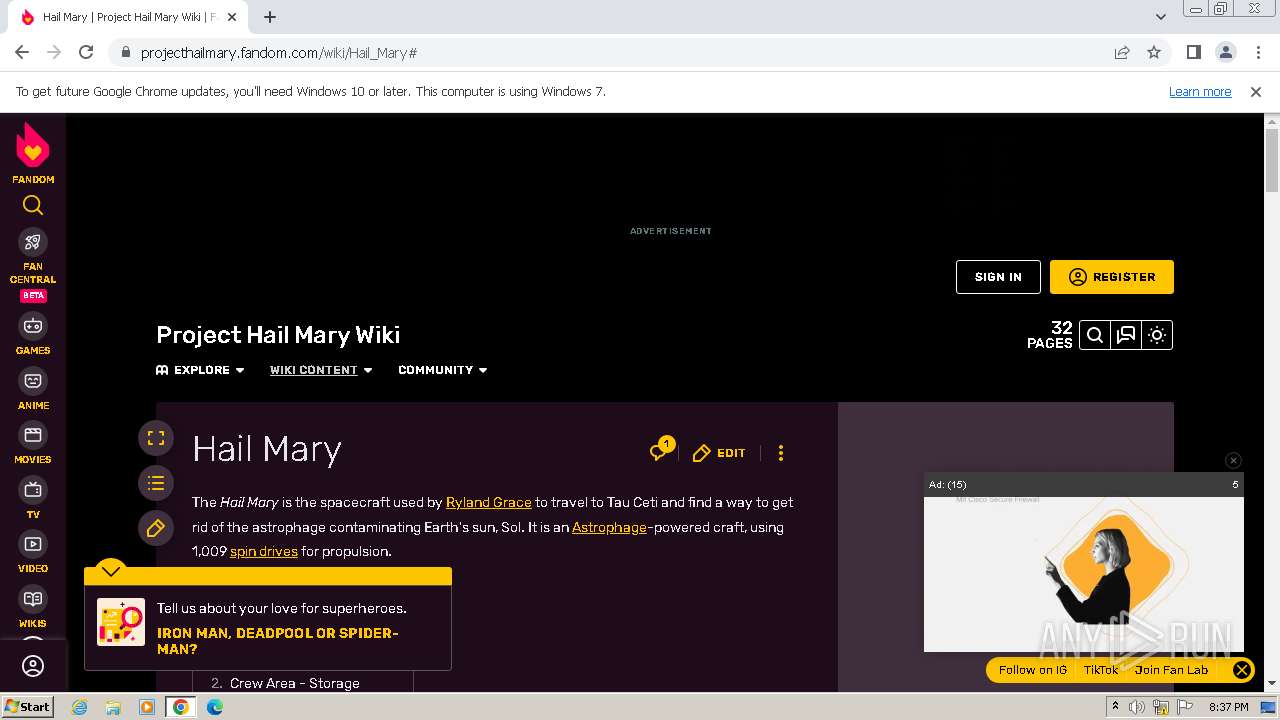Open Project Hail Mary Wiki title

278,335
